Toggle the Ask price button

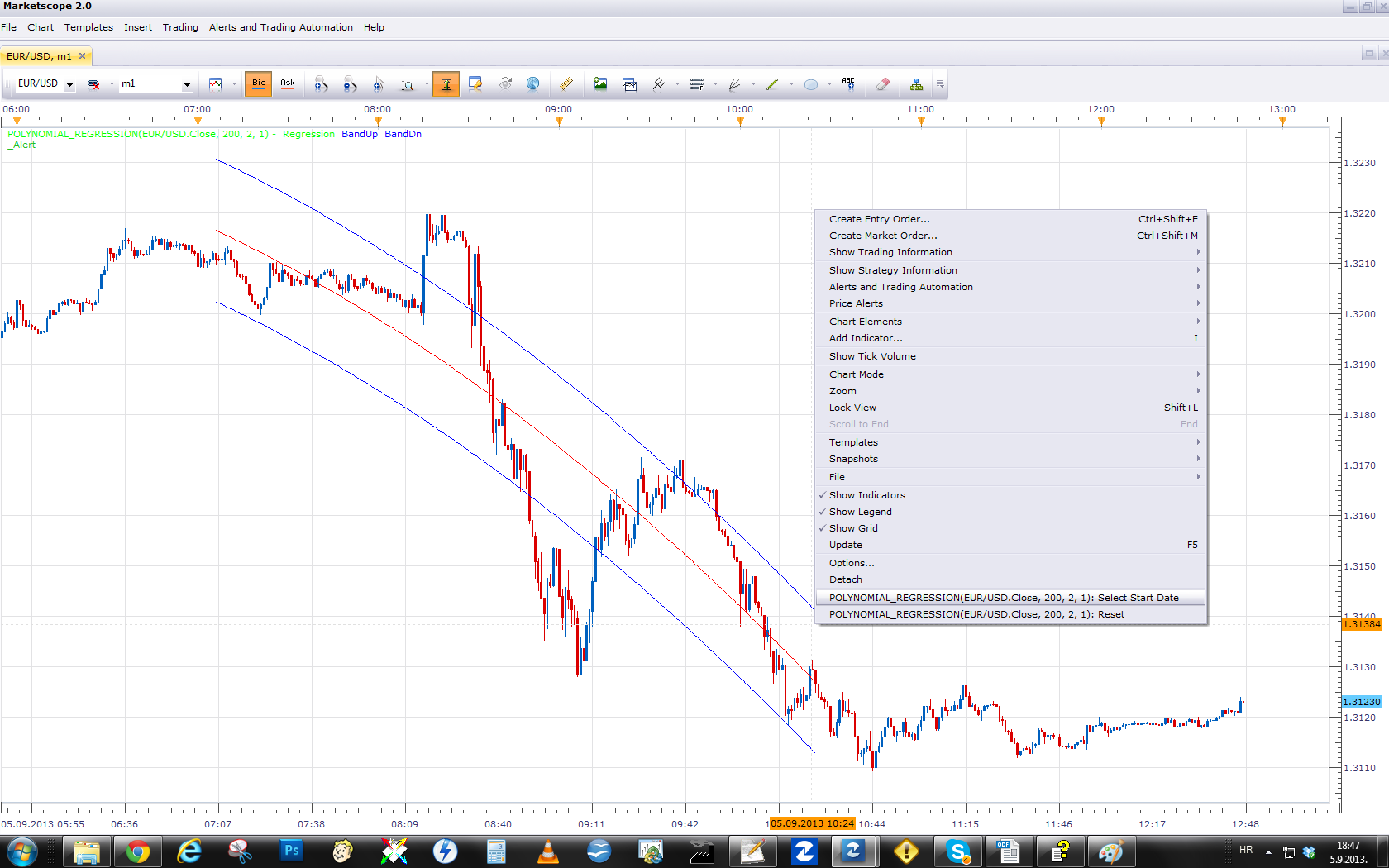(288, 83)
